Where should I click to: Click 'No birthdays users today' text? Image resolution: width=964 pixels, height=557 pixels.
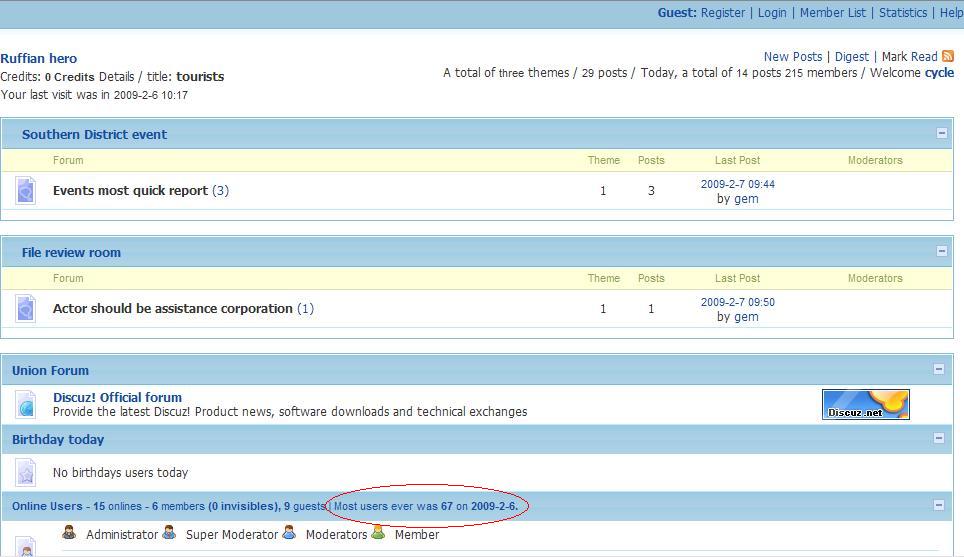[x=120, y=473]
